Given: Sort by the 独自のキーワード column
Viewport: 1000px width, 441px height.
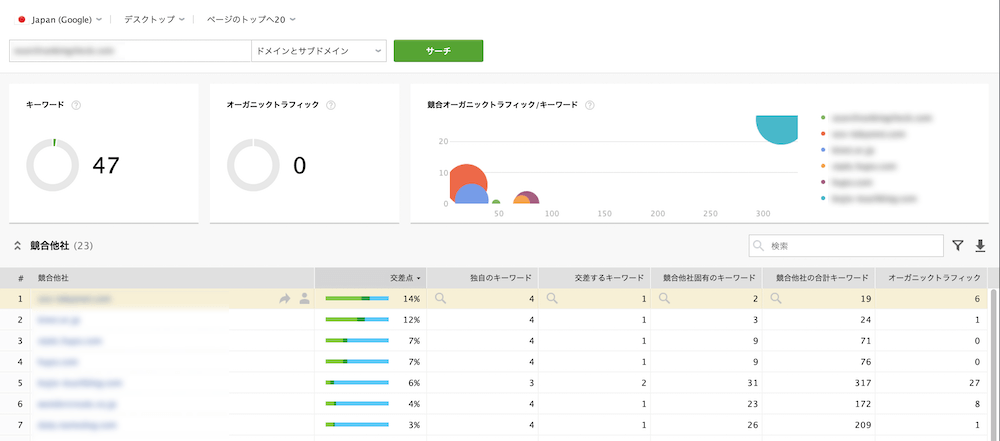Looking at the screenshot, I should tap(483, 278).
